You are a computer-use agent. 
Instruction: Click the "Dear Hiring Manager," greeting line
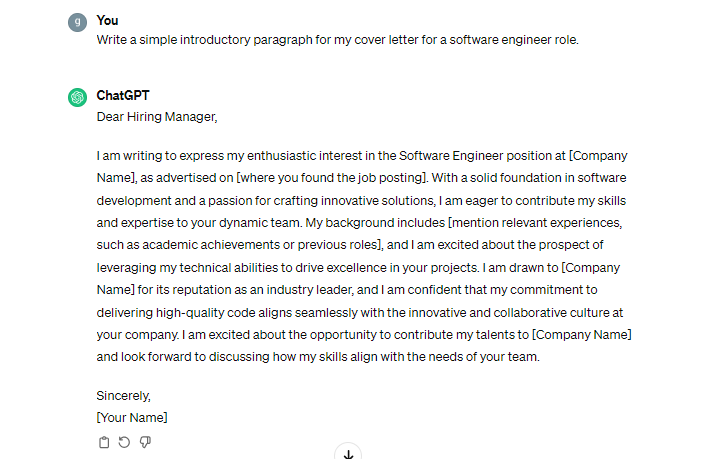156,116
